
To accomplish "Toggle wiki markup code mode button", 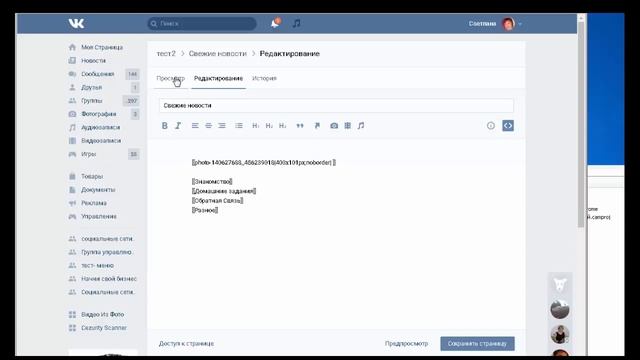I will click(x=508, y=126).
